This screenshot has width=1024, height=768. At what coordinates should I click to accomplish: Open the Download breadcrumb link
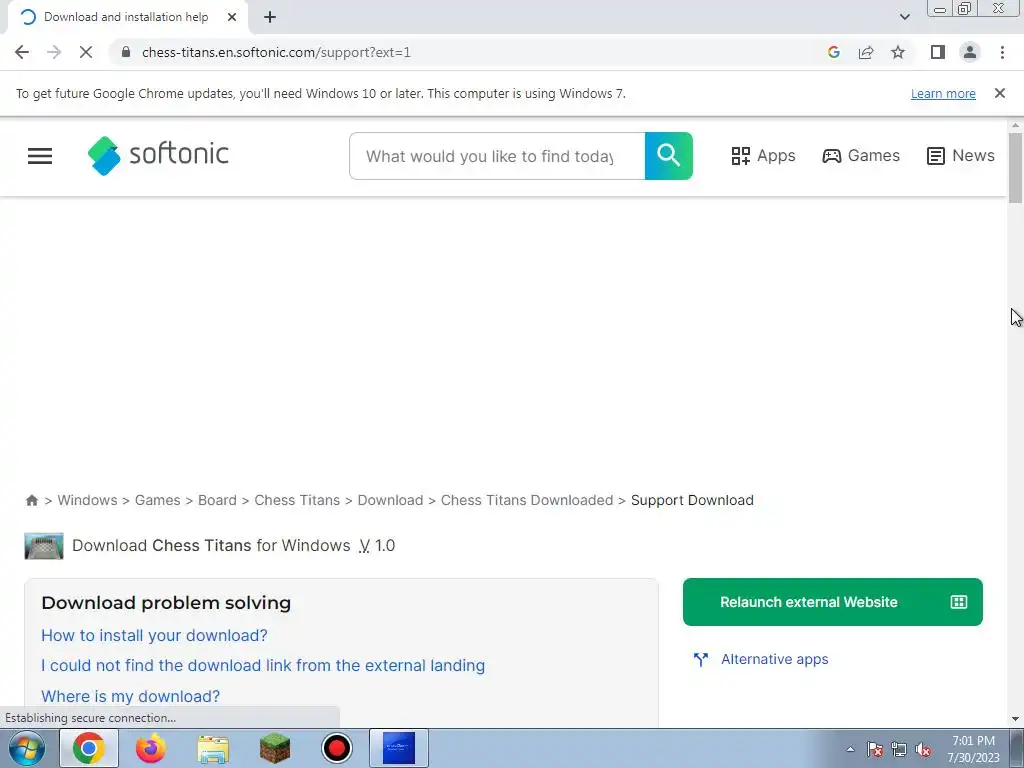[391, 500]
